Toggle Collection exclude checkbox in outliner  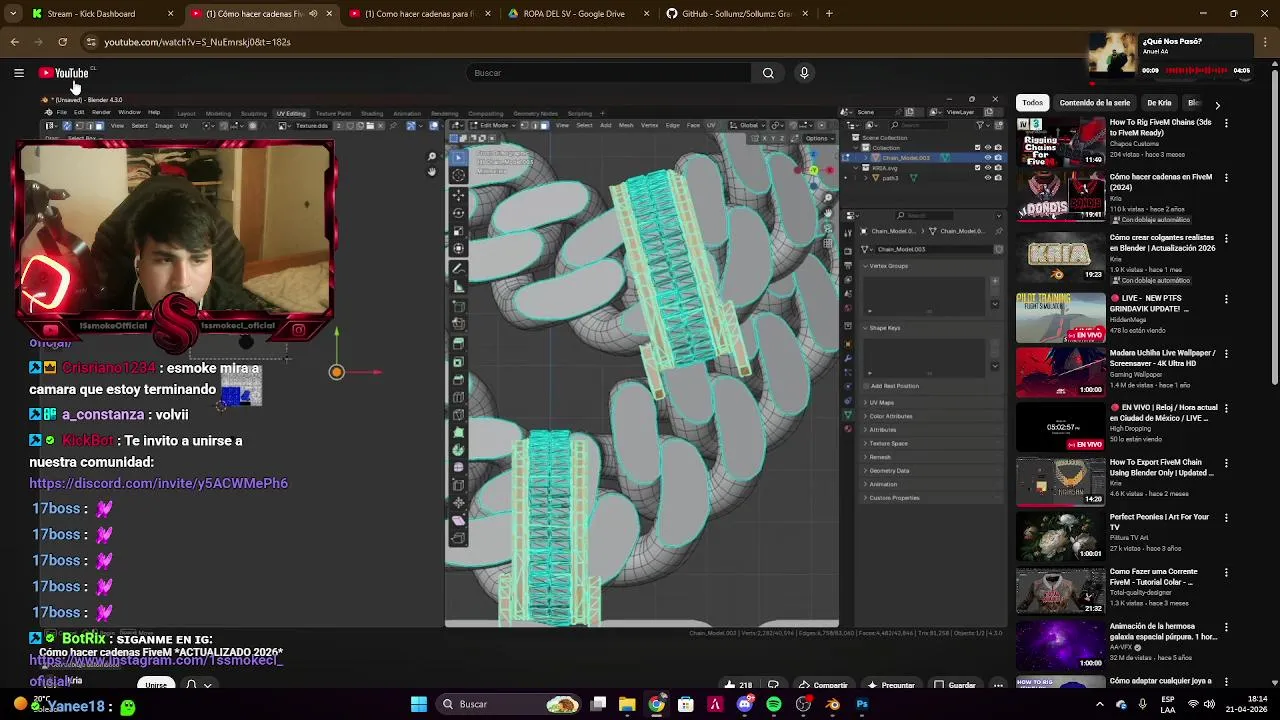pos(978,148)
